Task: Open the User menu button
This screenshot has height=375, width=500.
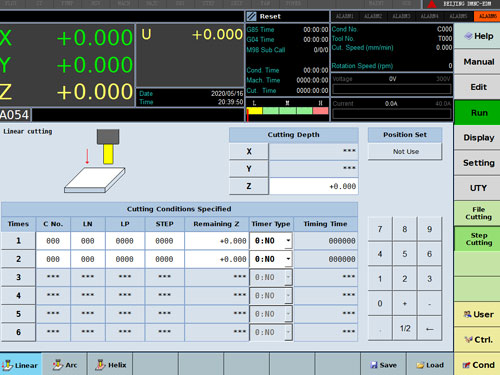Action: pos(477,314)
